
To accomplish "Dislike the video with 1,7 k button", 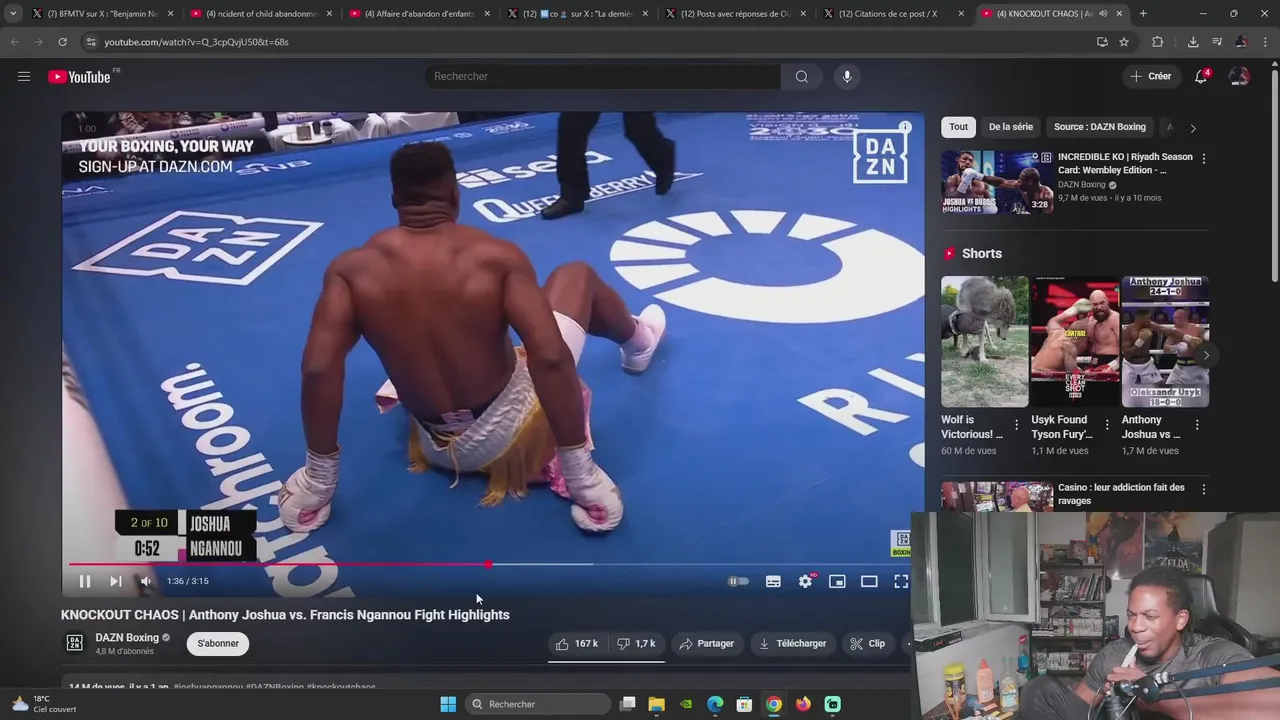I will point(636,644).
